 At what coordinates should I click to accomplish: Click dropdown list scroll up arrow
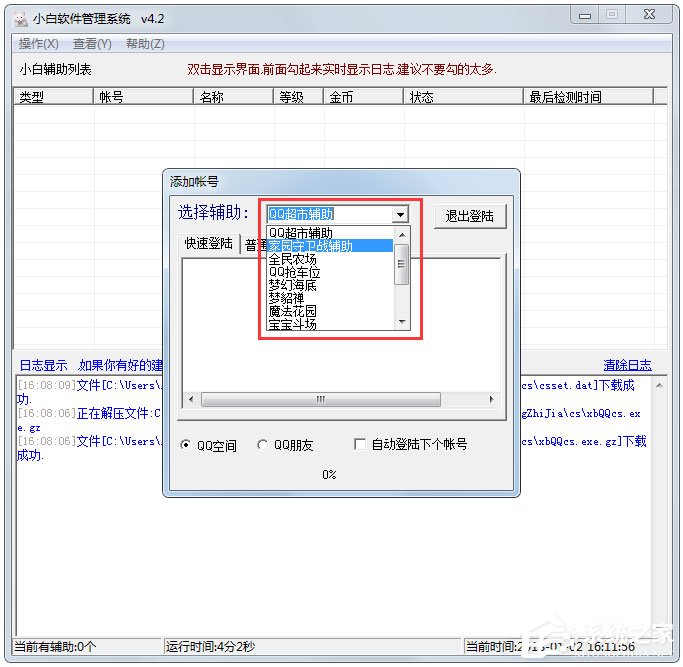402,235
